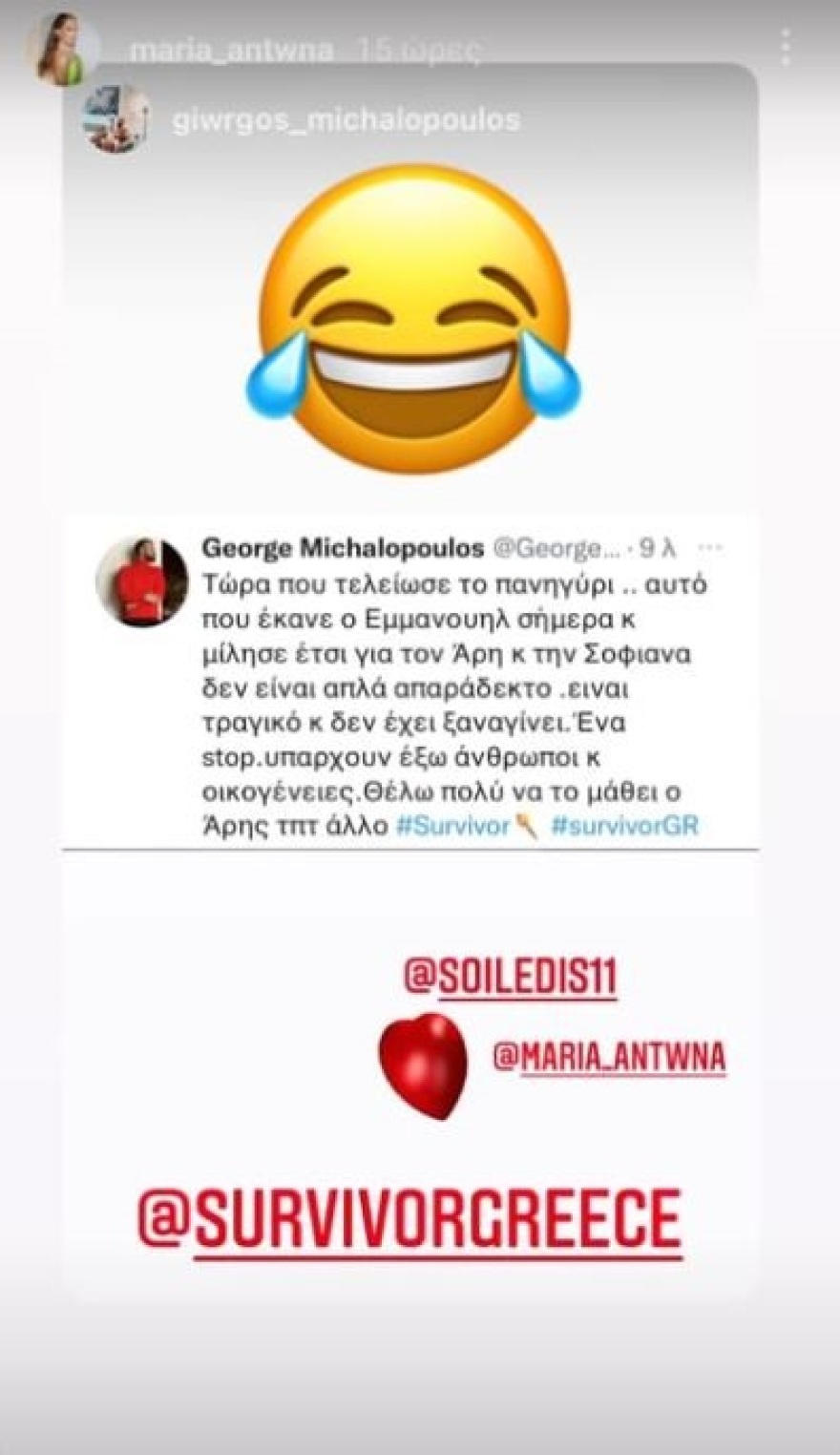Tap the #Survivor hashtag
This screenshot has width=840, height=1455.
[x=453, y=826]
